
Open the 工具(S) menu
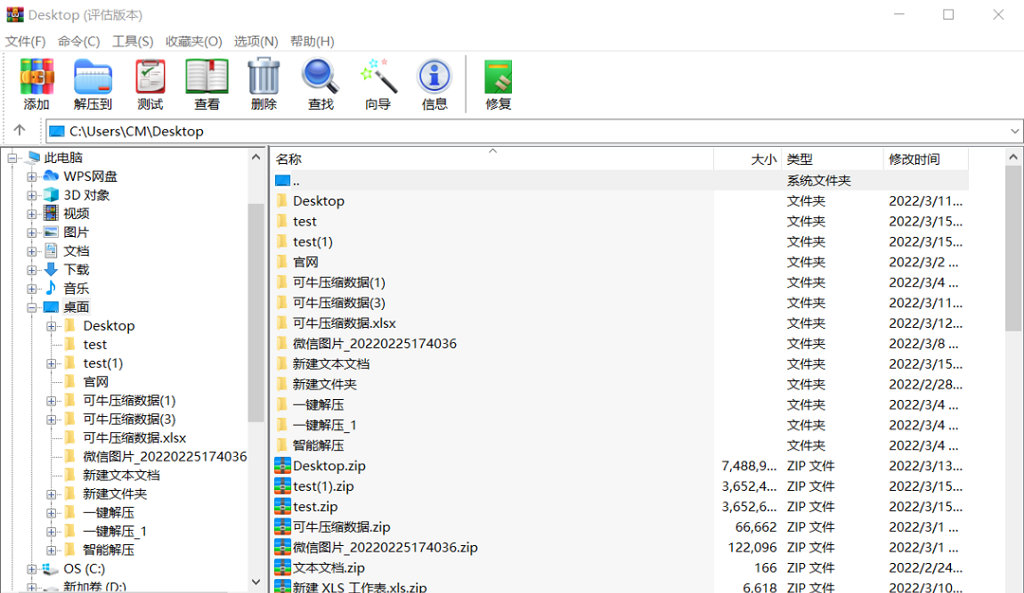pyautogui.click(x=133, y=41)
